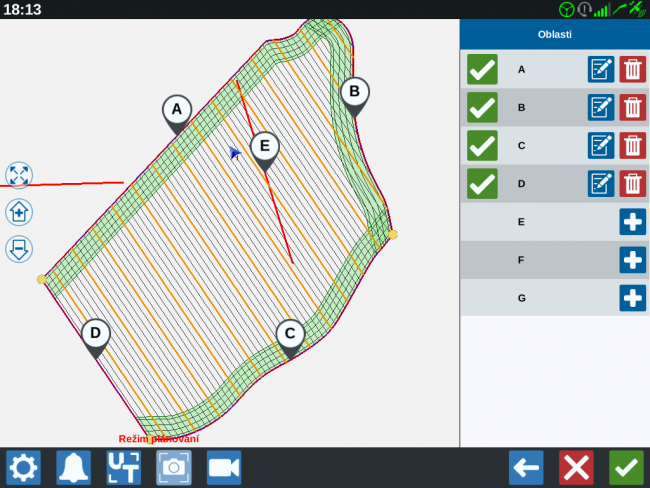
Task: Toggle the checkbox for area D
Action: point(482,184)
